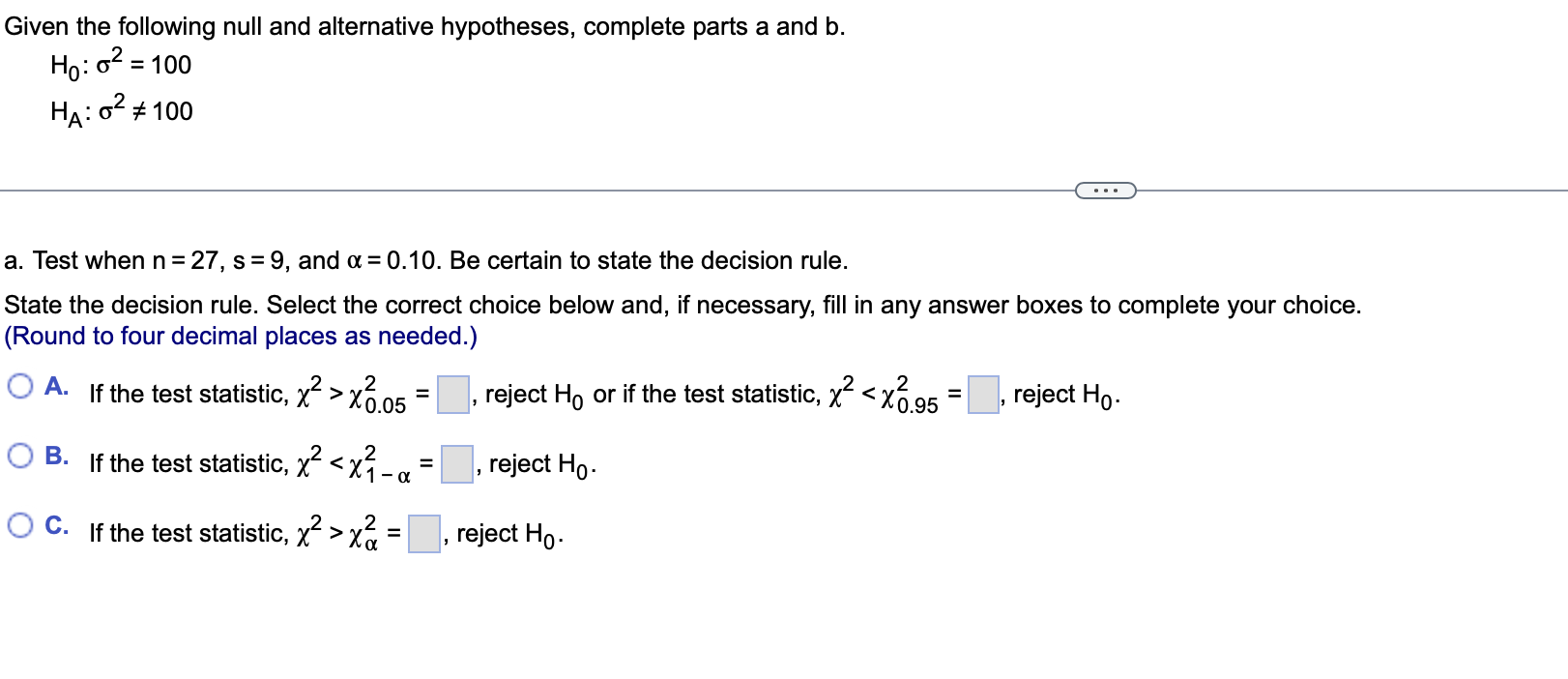Click the rounding instruction text in blue
The image size is (1568, 679).
[x=241, y=336]
